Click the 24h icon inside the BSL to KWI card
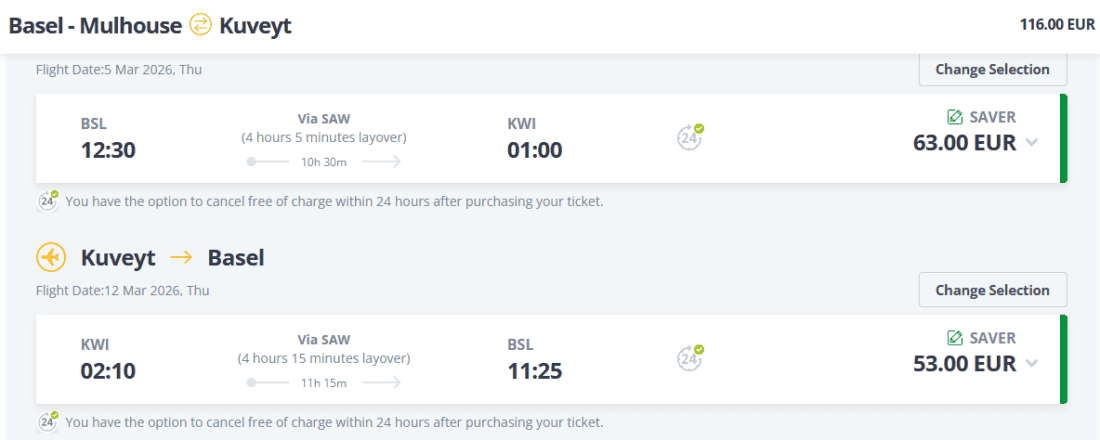 point(689,137)
